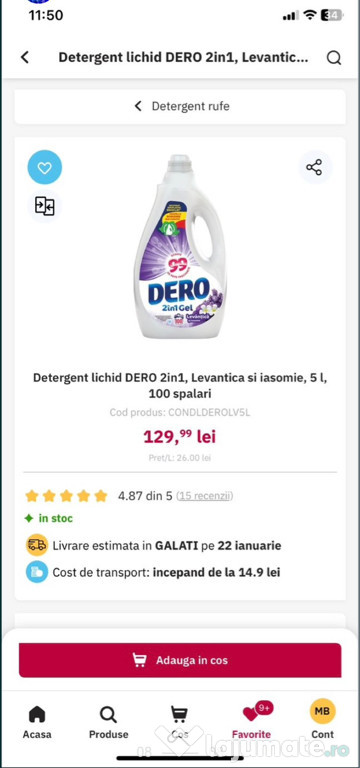Open search with the magnifier icon
This screenshot has width=360, height=768.
pyautogui.click(x=334, y=58)
